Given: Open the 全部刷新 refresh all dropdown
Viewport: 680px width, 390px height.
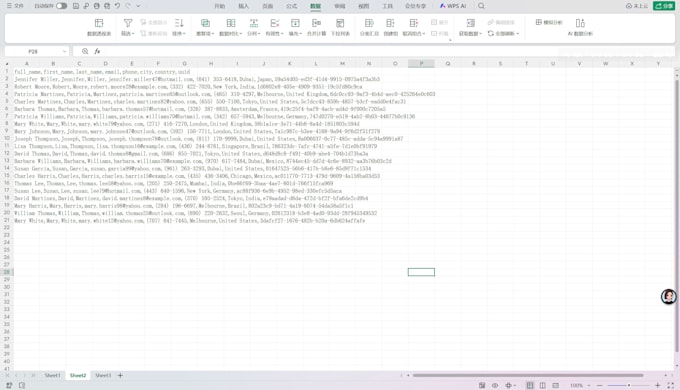Looking at the screenshot, I should pos(518,33).
